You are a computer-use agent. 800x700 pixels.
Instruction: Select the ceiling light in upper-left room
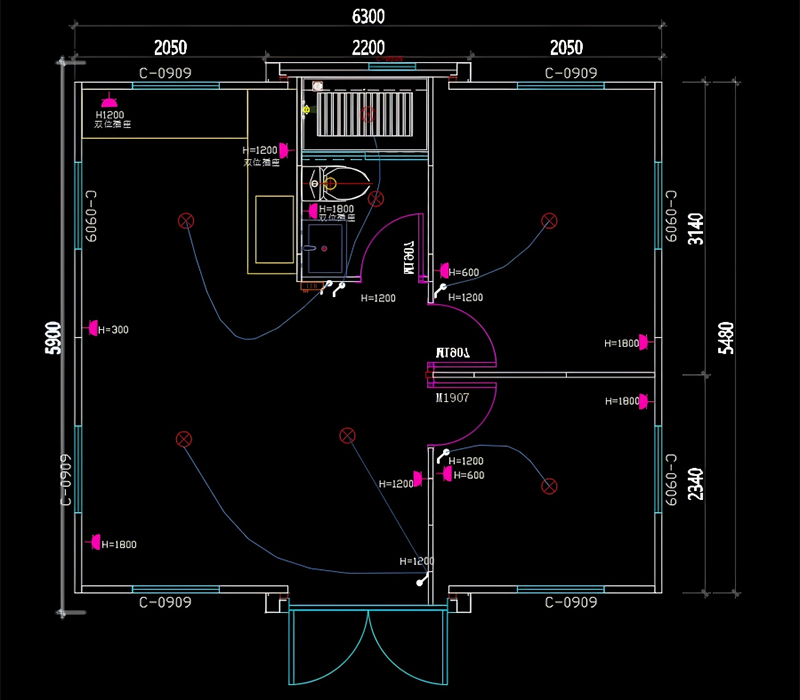(185, 221)
